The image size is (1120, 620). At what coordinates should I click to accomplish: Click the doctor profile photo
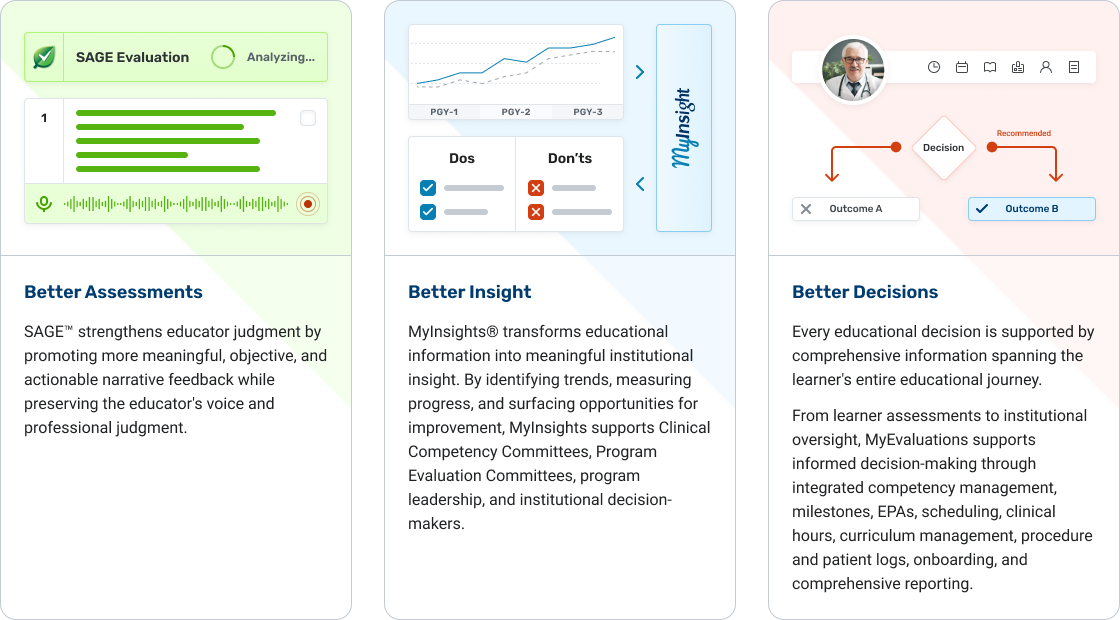click(854, 69)
